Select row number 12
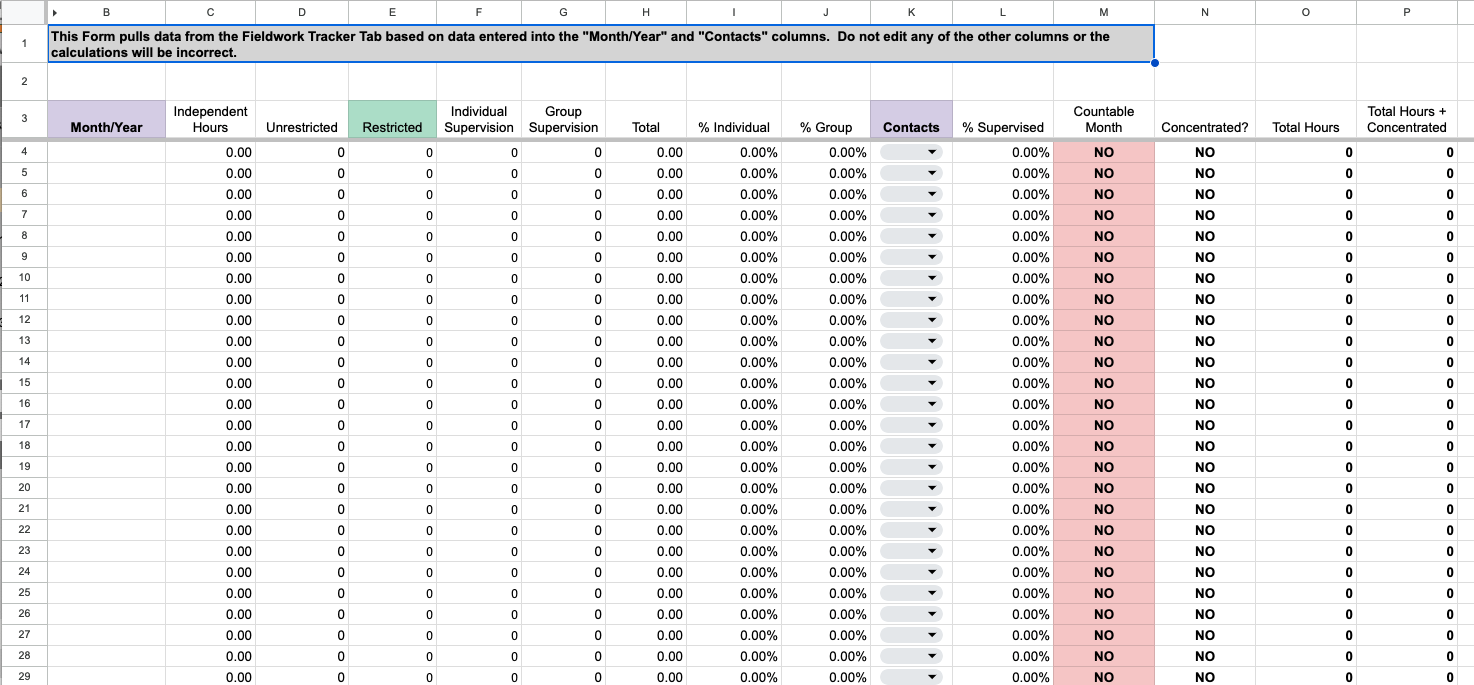 pyautogui.click(x=24, y=320)
